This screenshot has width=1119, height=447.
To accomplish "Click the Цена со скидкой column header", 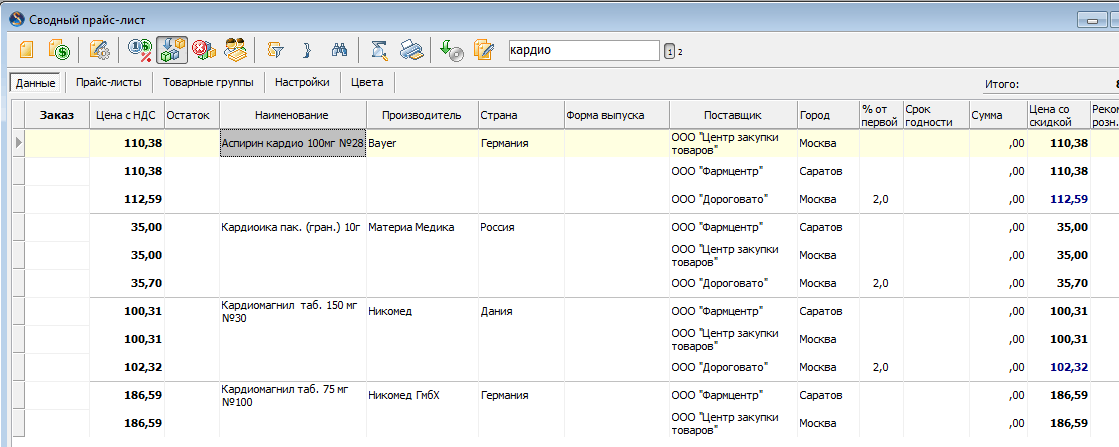I will 1058,115.
